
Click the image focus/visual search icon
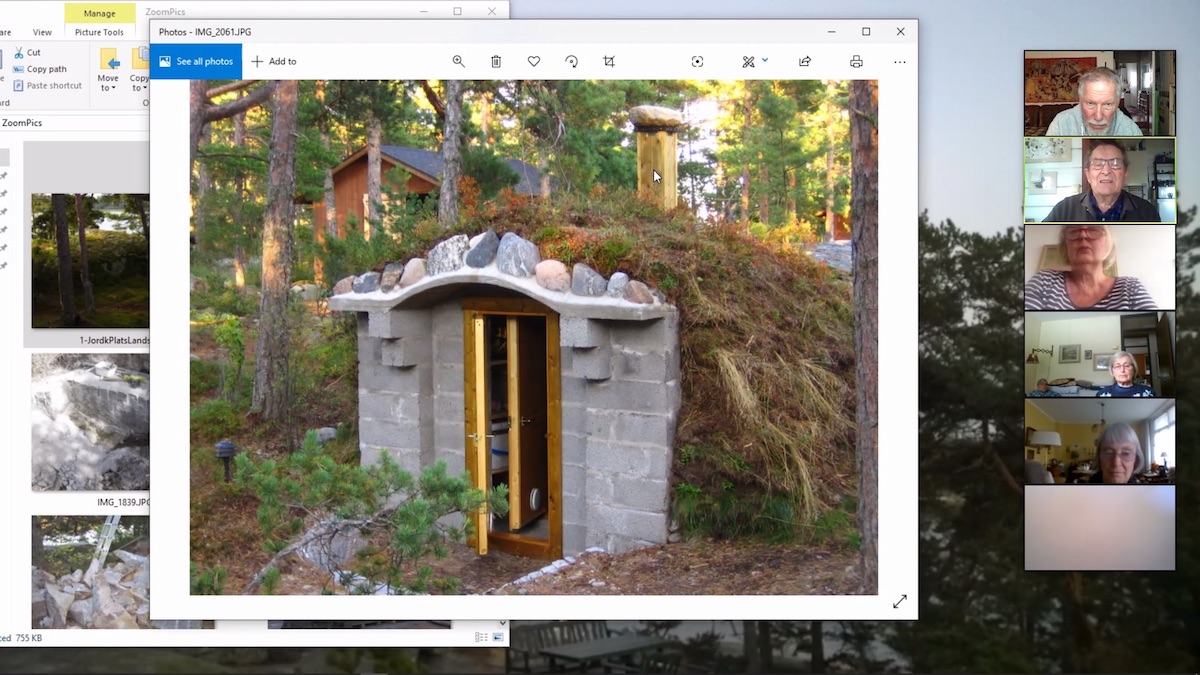[x=697, y=62]
